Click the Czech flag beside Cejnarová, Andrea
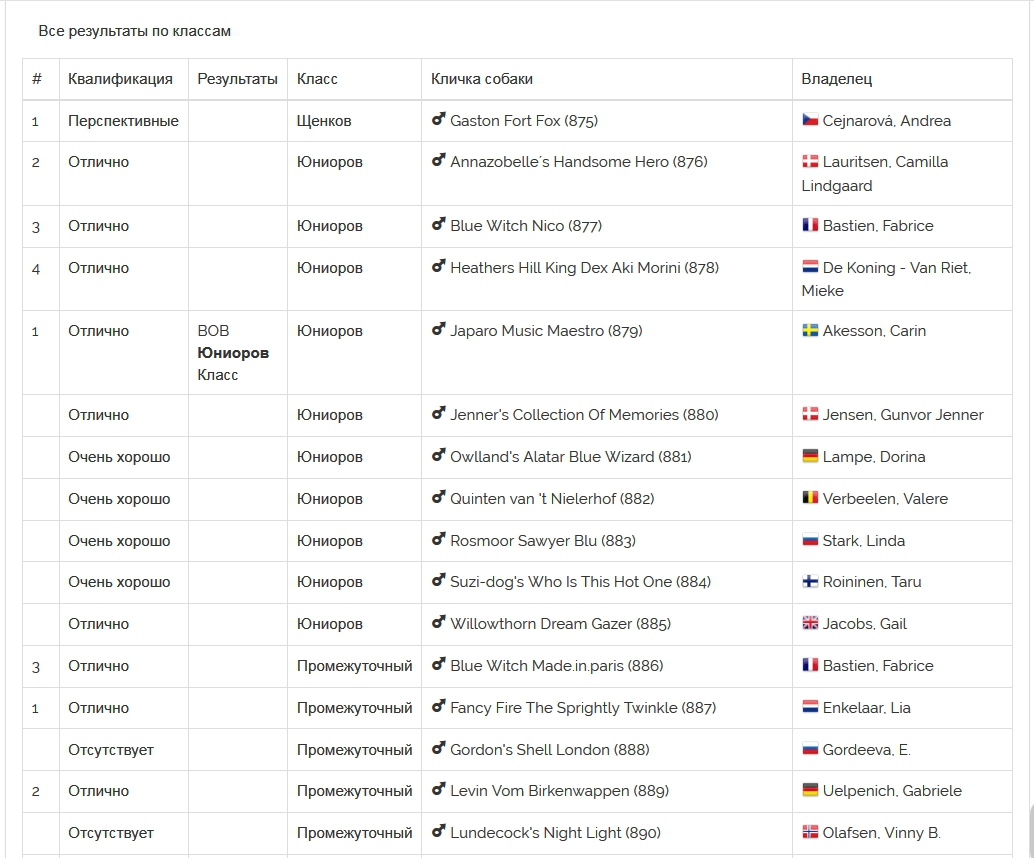This screenshot has height=858, width=1034. point(810,119)
